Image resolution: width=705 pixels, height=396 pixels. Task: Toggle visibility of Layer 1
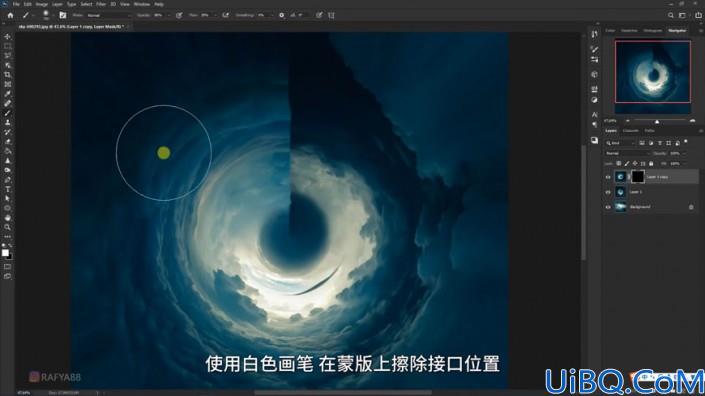608,192
